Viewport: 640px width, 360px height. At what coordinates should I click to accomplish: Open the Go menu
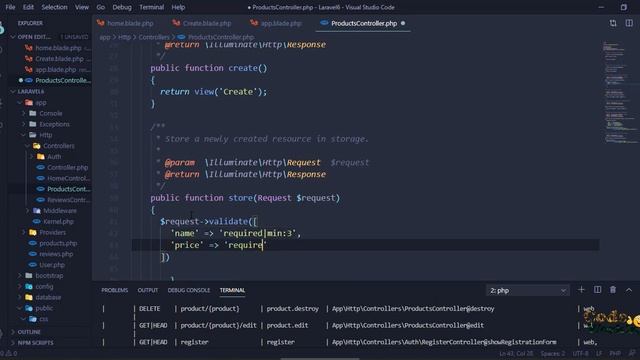coord(100,7)
